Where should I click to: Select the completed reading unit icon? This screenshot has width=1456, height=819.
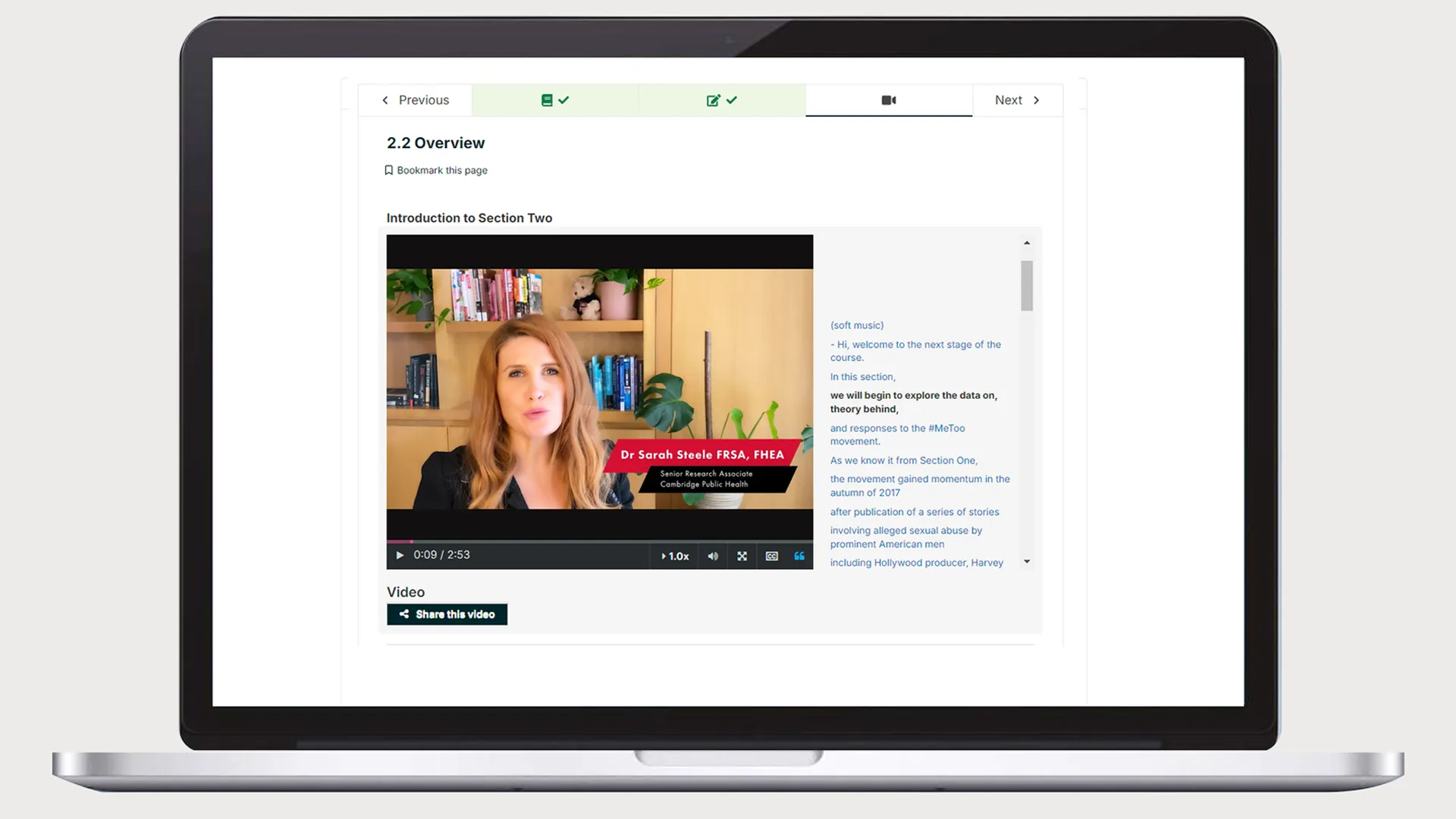[x=554, y=99]
